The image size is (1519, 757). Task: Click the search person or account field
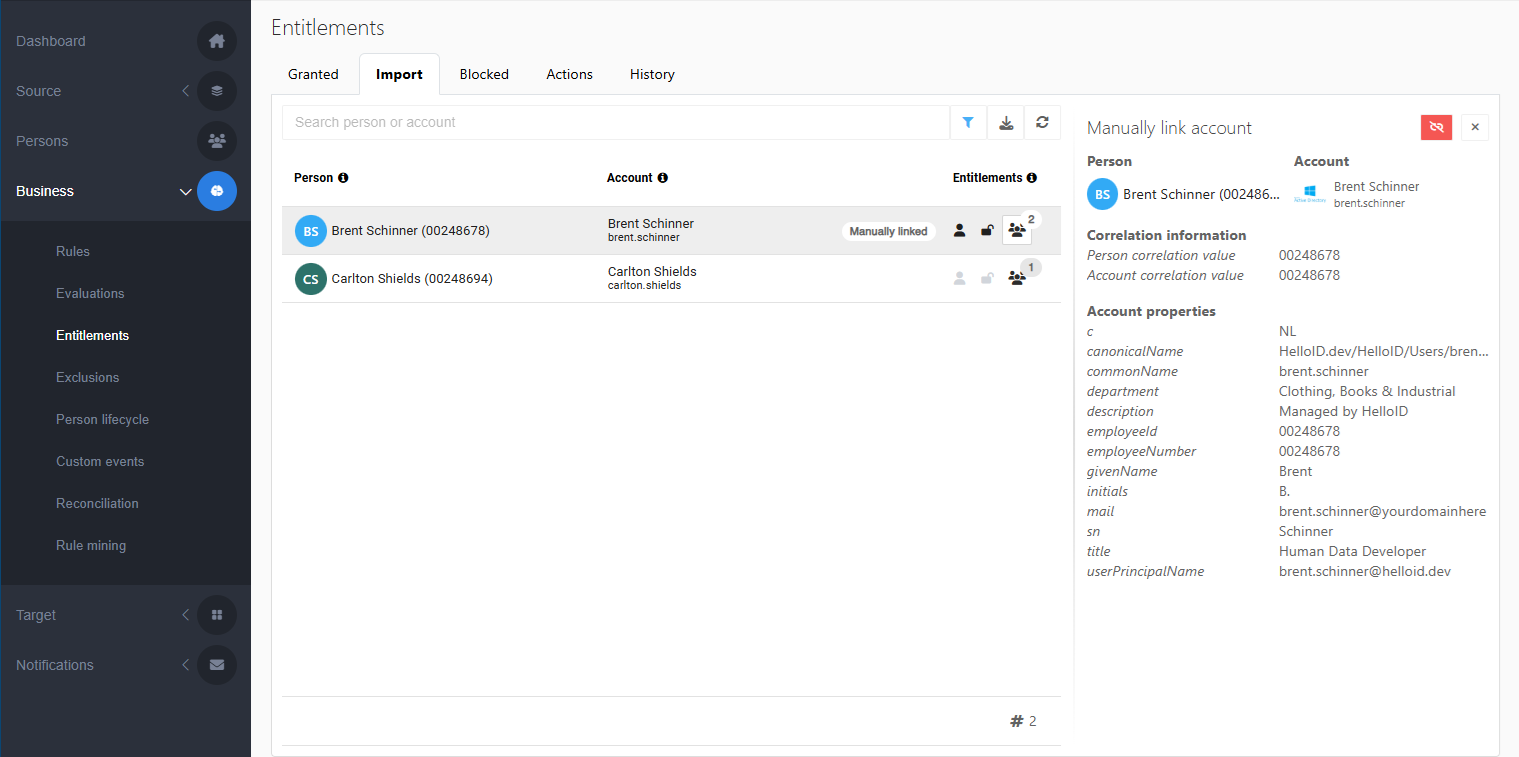point(615,122)
